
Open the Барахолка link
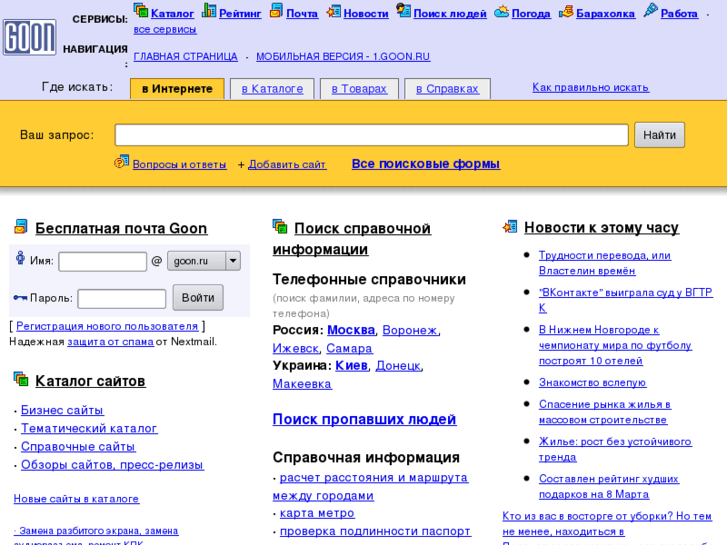coord(606,14)
